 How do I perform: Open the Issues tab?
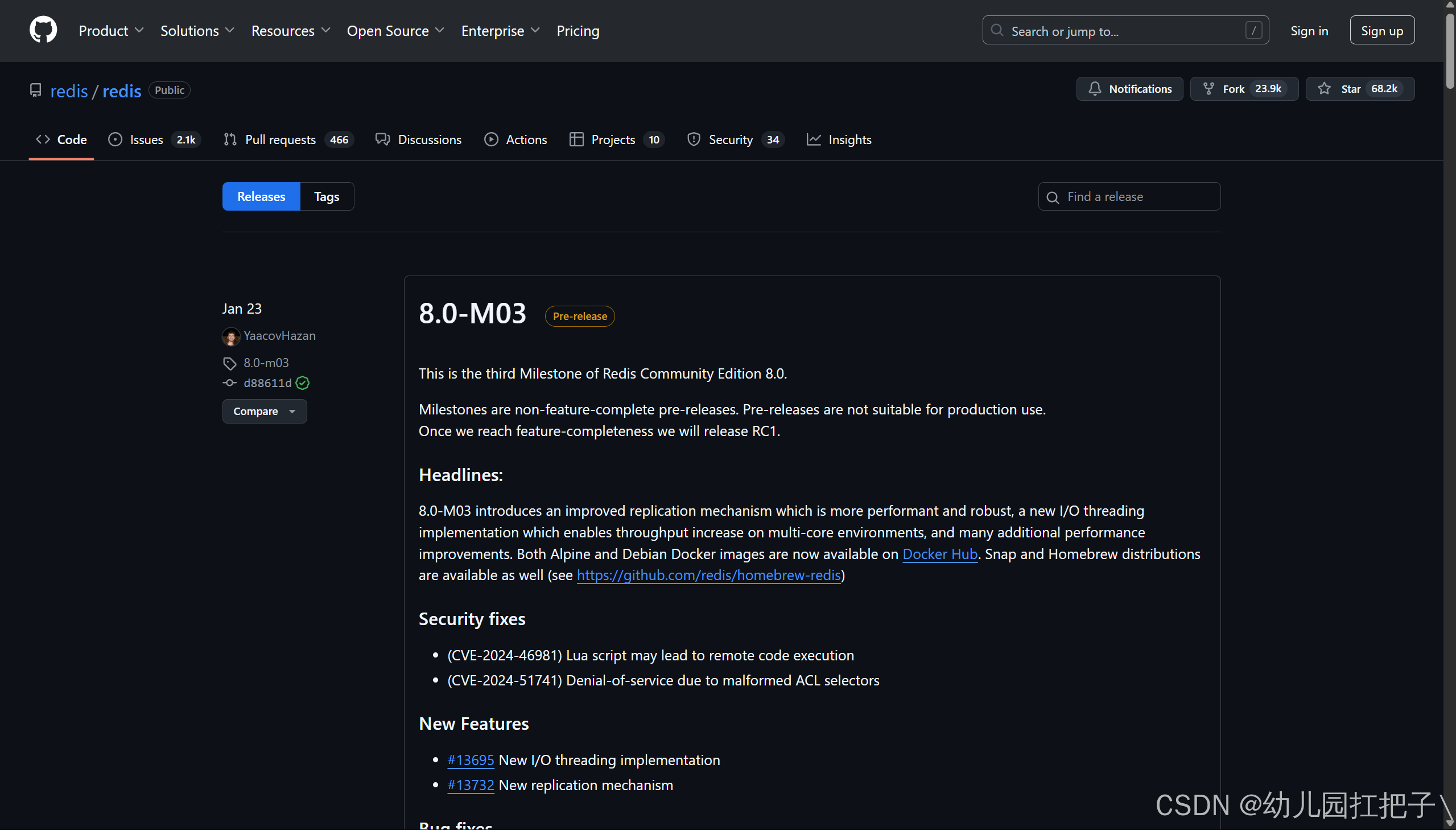click(x=146, y=139)
